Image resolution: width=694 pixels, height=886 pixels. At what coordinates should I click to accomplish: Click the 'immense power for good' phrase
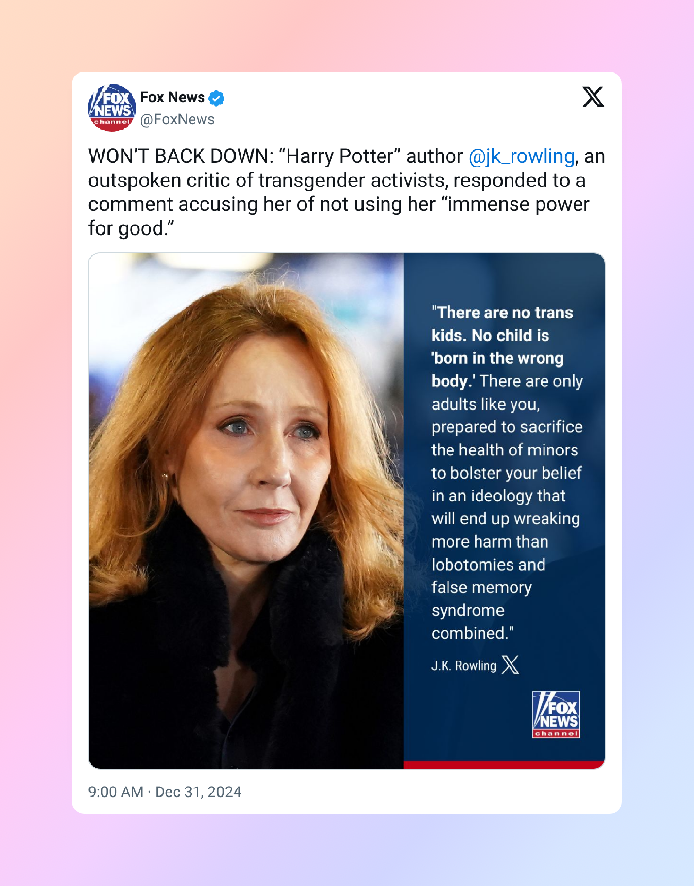coord(339,216)
